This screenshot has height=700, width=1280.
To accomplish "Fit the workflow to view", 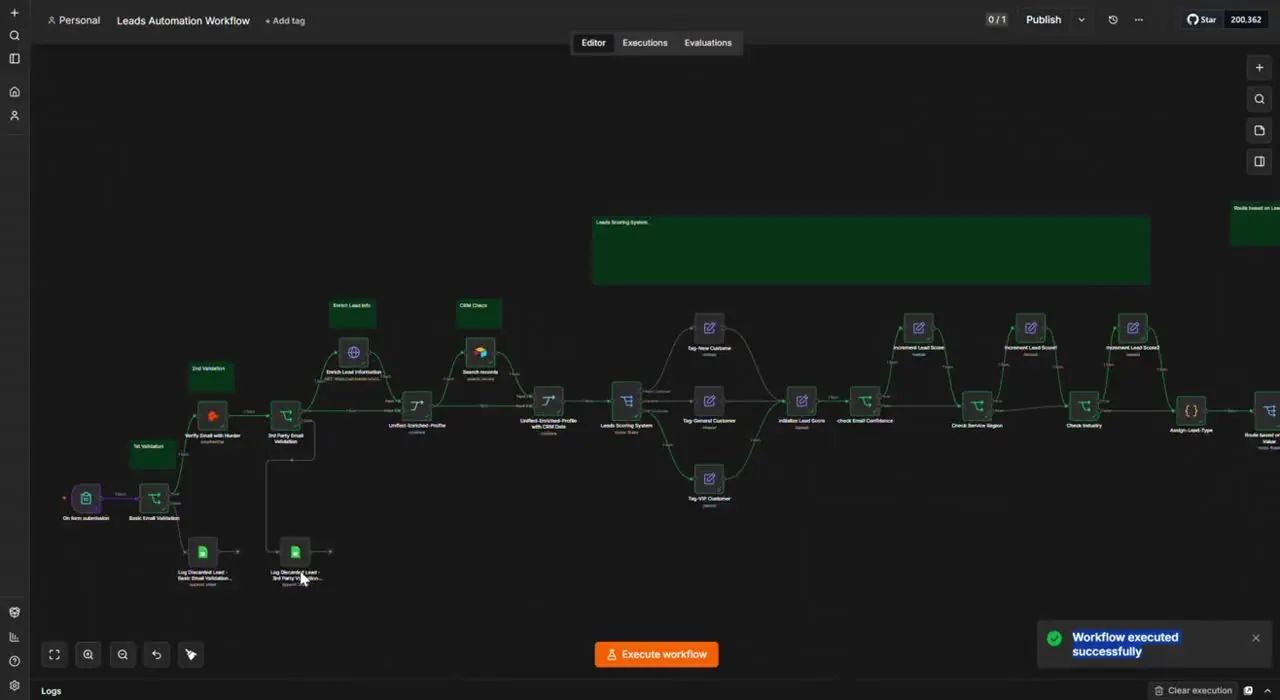I will pyautogui.click(x=54, y=655).
